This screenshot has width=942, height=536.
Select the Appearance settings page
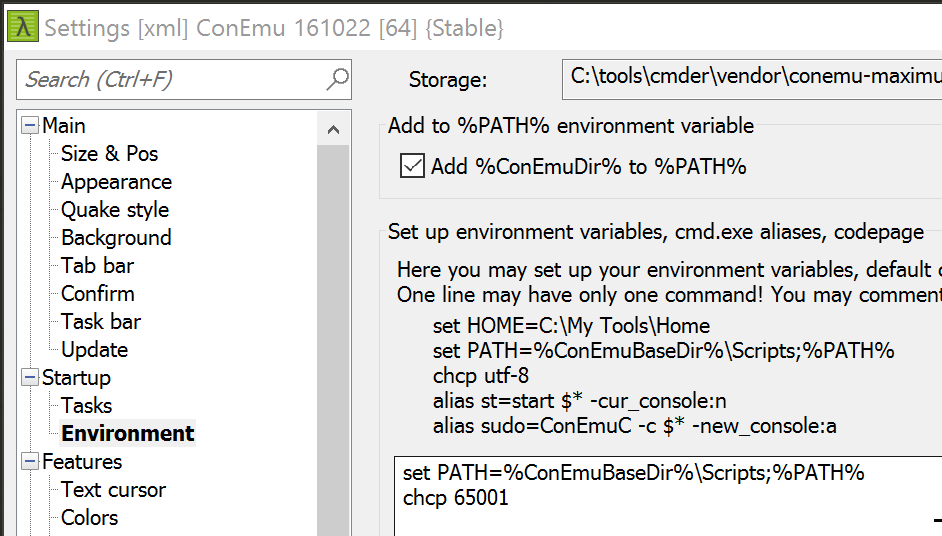[116, 182]
